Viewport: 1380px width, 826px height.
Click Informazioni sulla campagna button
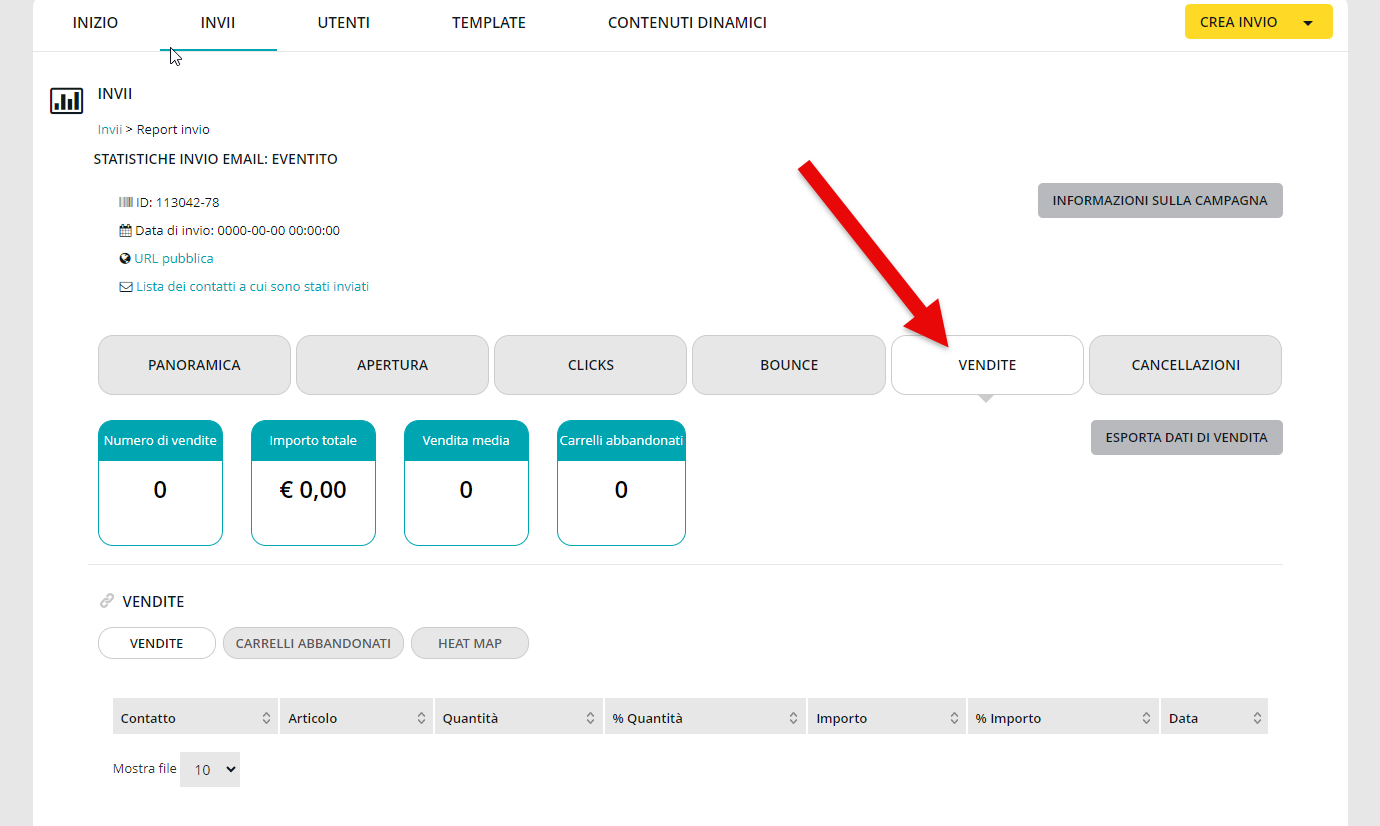click(x=1159, y=200)
